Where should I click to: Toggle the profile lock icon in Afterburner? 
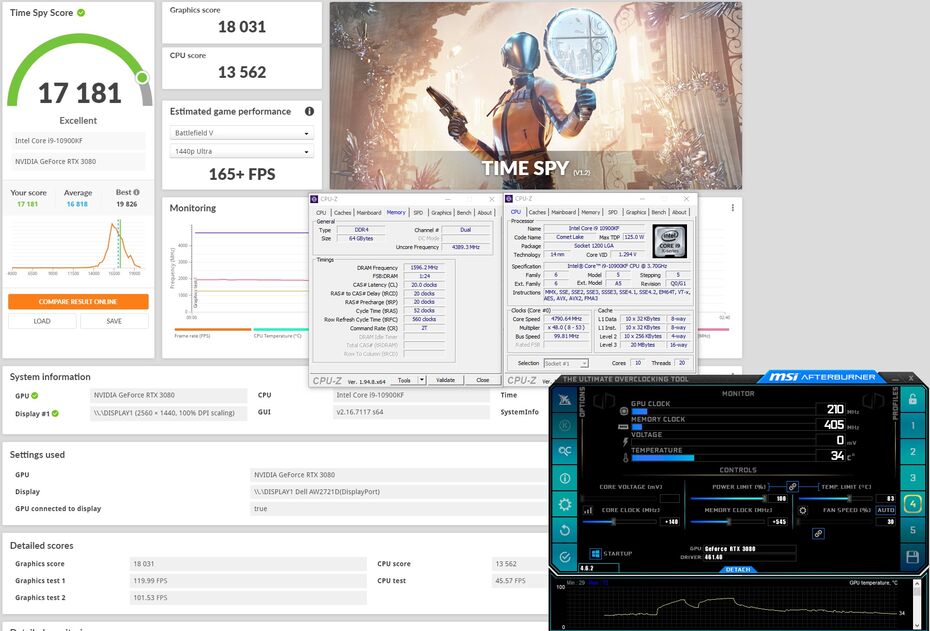(913, 399)
